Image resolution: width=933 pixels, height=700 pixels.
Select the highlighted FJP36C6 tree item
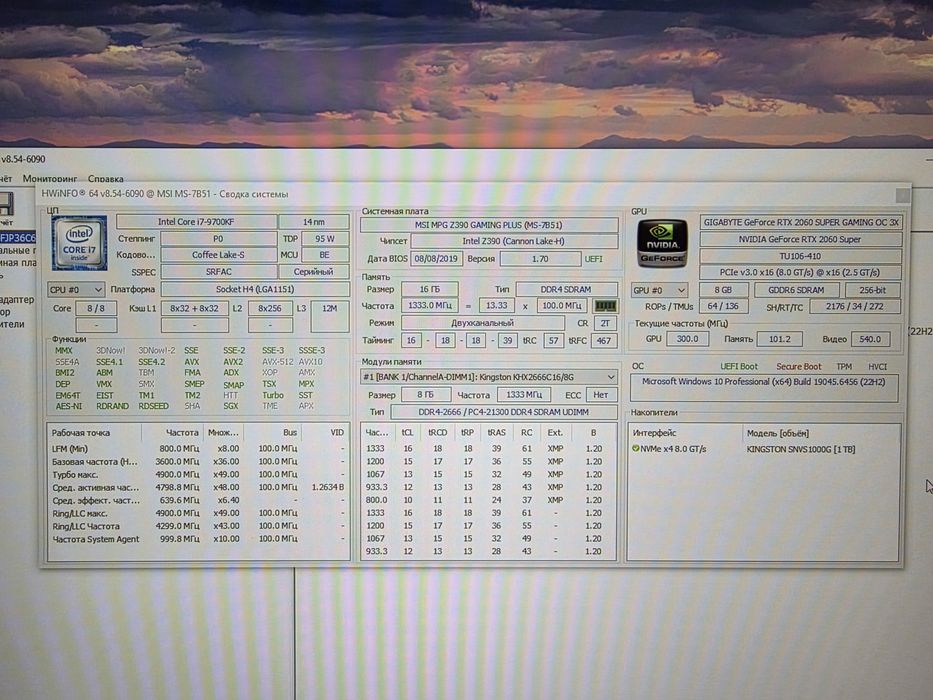pos(18,238)
